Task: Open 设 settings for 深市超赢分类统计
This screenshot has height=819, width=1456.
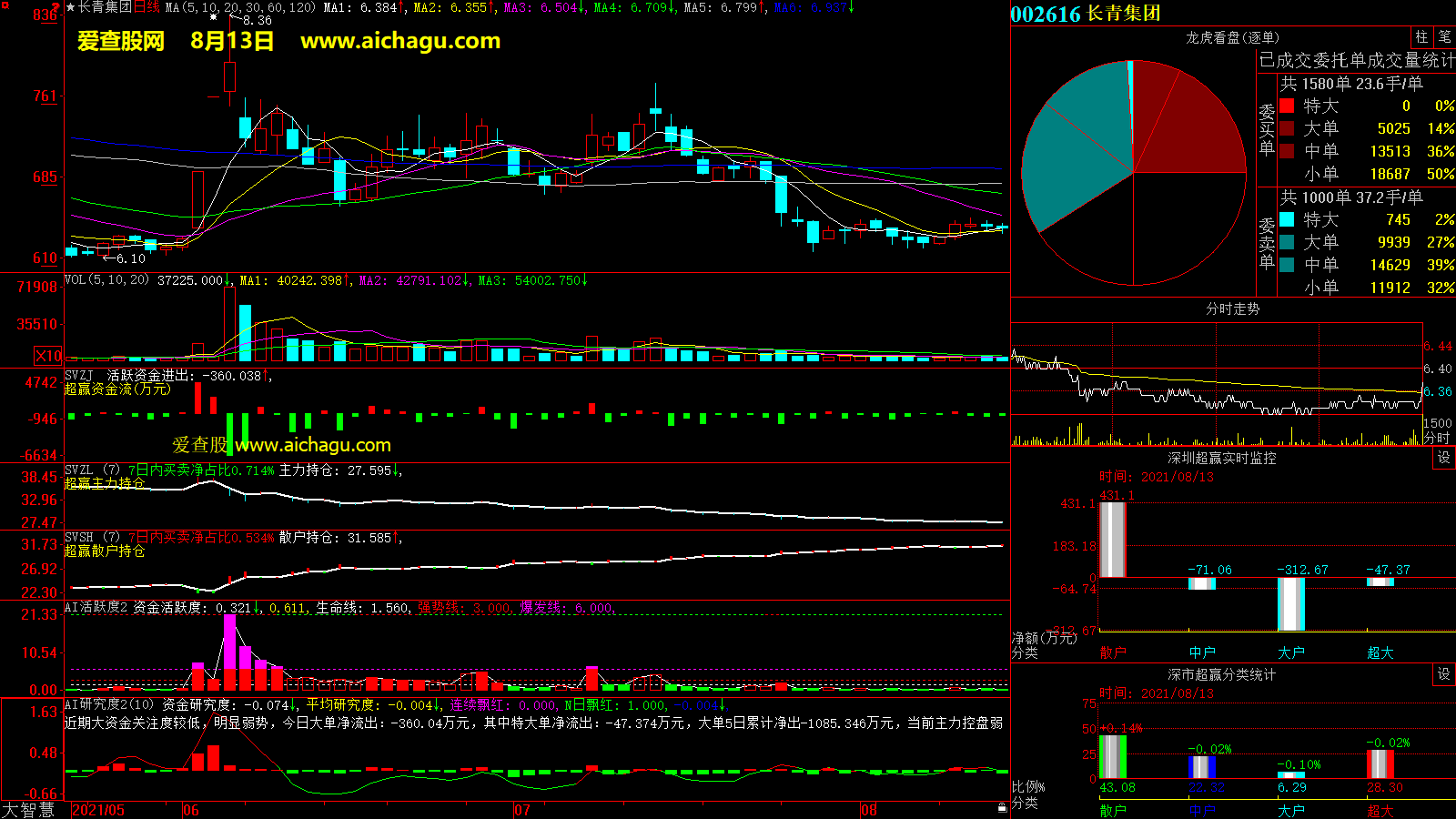Action: [x=1443, y=674]
